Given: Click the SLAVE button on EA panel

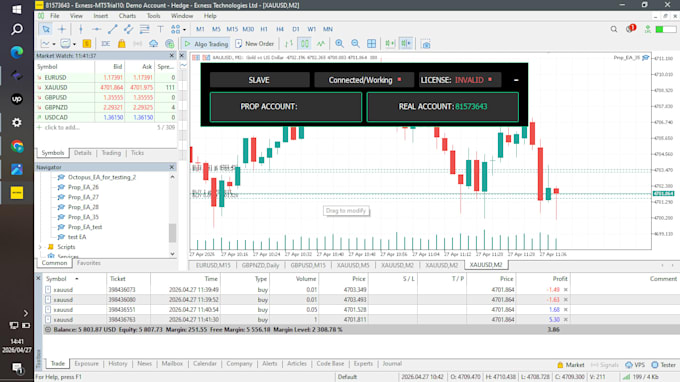Looking at the screenshot, I should coord(259,80).
